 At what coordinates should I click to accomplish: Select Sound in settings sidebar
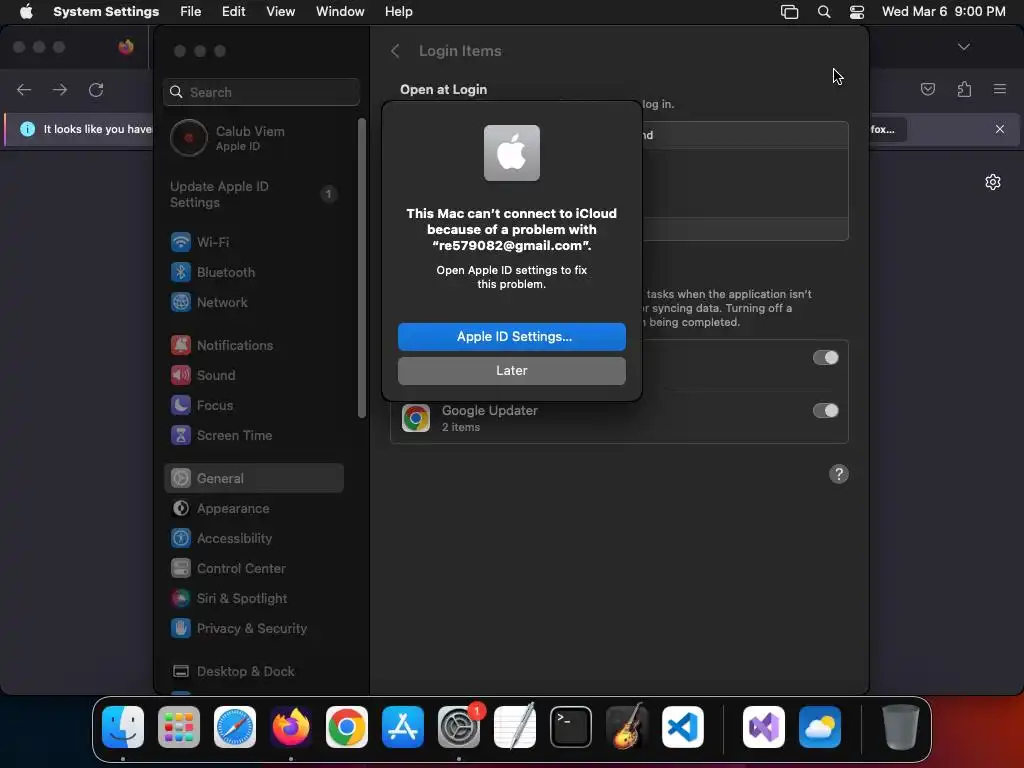click(255, 375)
